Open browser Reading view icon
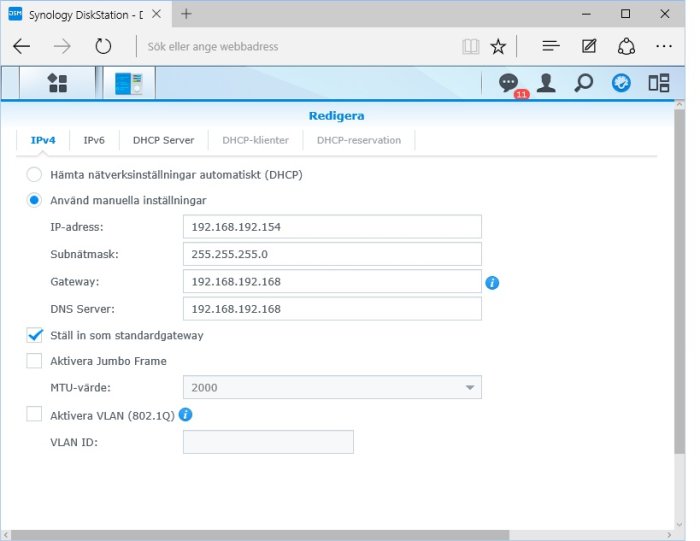 point(471,46)
